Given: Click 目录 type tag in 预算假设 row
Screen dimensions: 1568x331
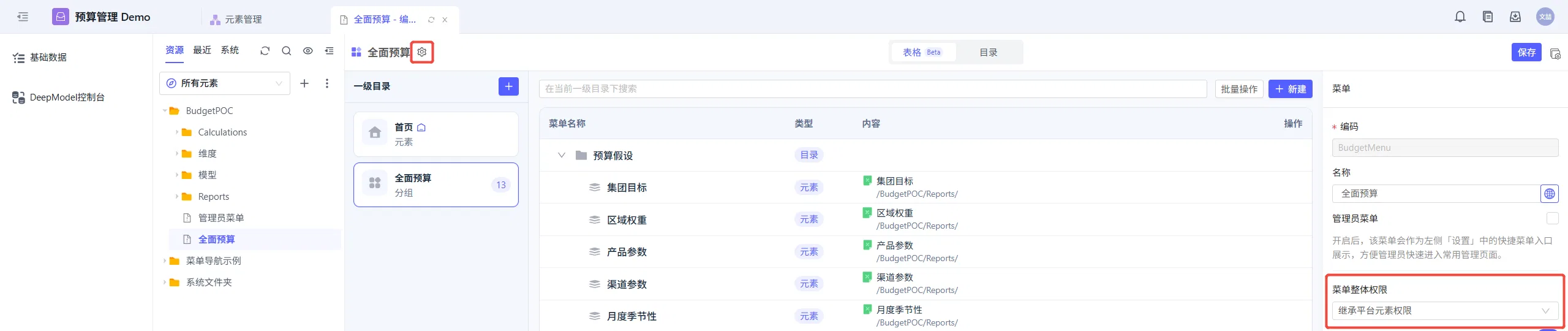Looking at the screenshot, I should pos(809,155).
